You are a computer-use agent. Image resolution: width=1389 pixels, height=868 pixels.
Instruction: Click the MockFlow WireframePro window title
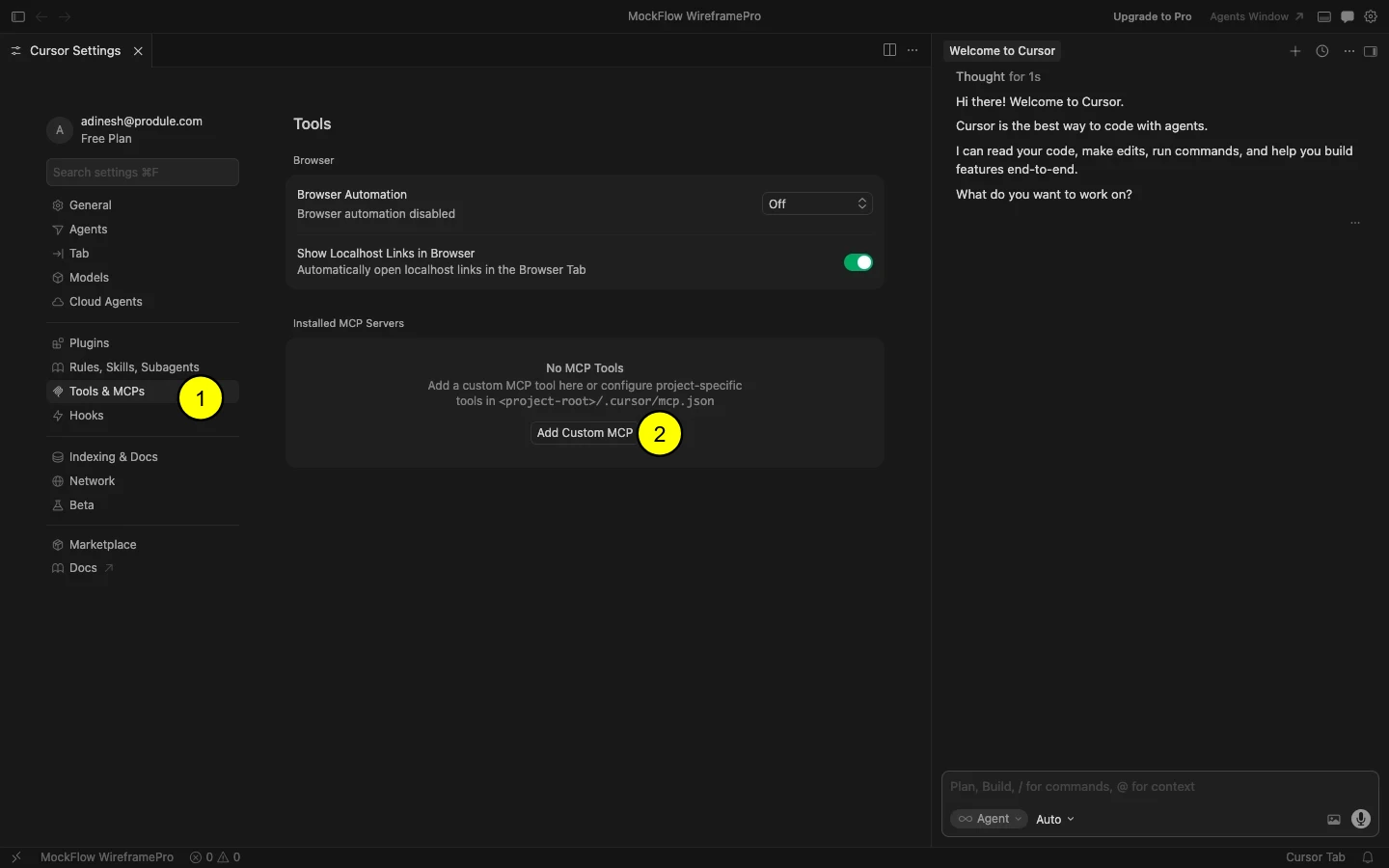(694, 16)
